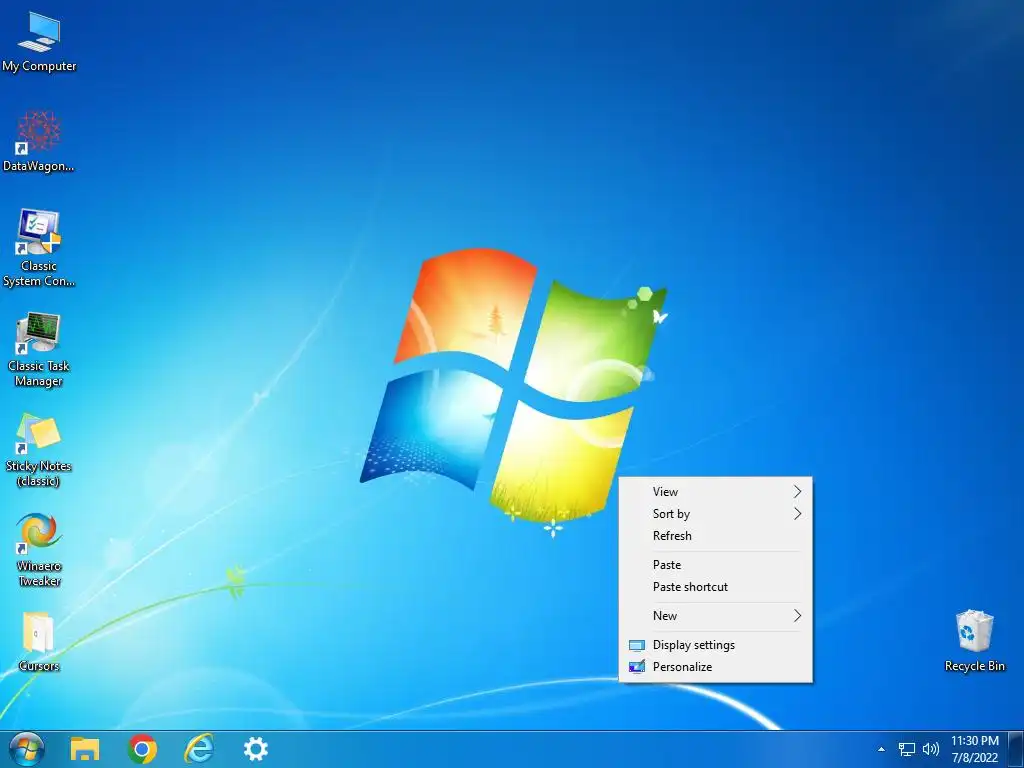Image resolution: width=1024 pixels, height=768 pixels.
Task: Open Settings gear in the taskbar
Action: (256, 749)
